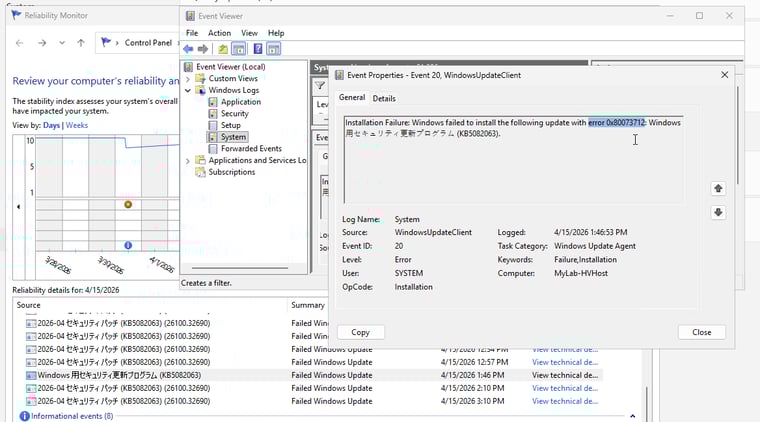Click the Copy button in Event Properties

point(361,332)
